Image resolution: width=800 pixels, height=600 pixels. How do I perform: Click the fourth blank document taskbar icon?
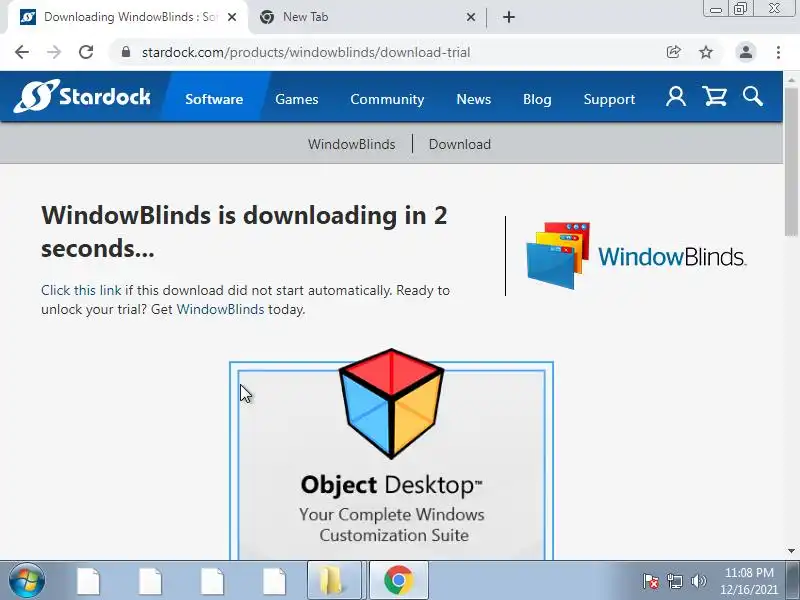pyautogui.click(x=274, y=581)
